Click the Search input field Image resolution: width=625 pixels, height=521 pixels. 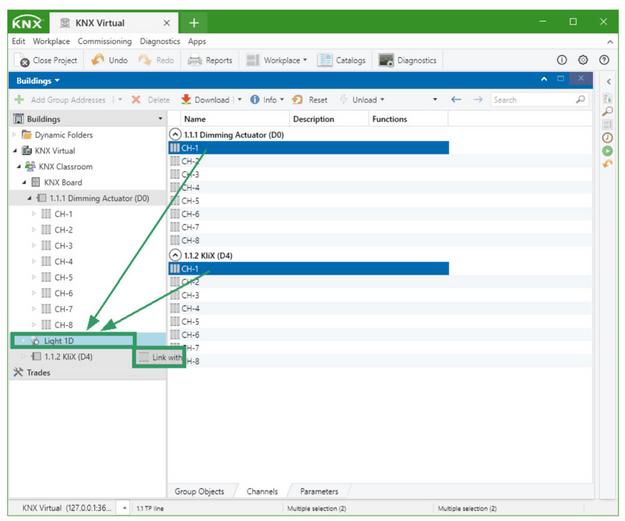530,100
